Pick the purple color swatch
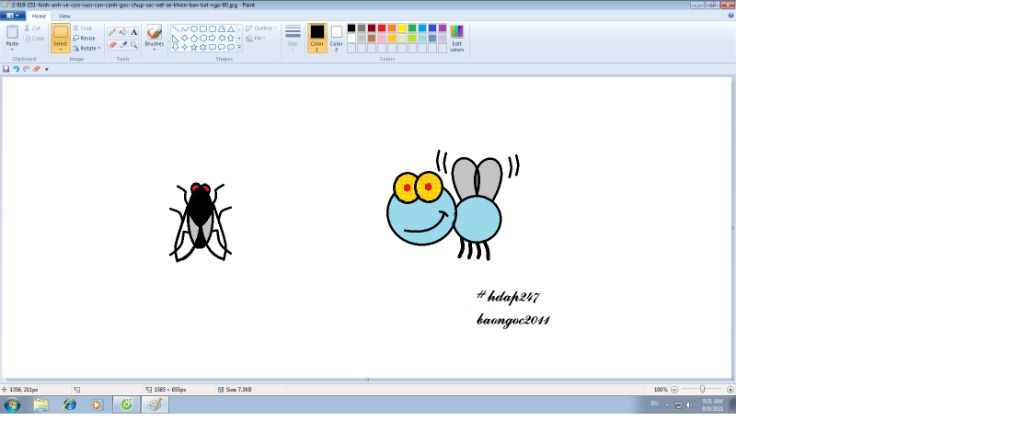Image resolution: width=1024 pixels, height=432 pixels. 443,28
